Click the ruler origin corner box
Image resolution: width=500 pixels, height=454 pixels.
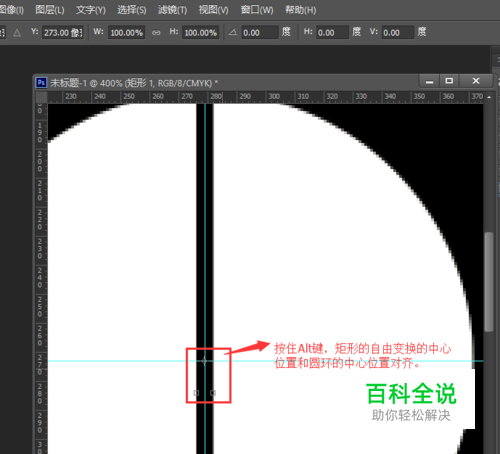(41, 97)
